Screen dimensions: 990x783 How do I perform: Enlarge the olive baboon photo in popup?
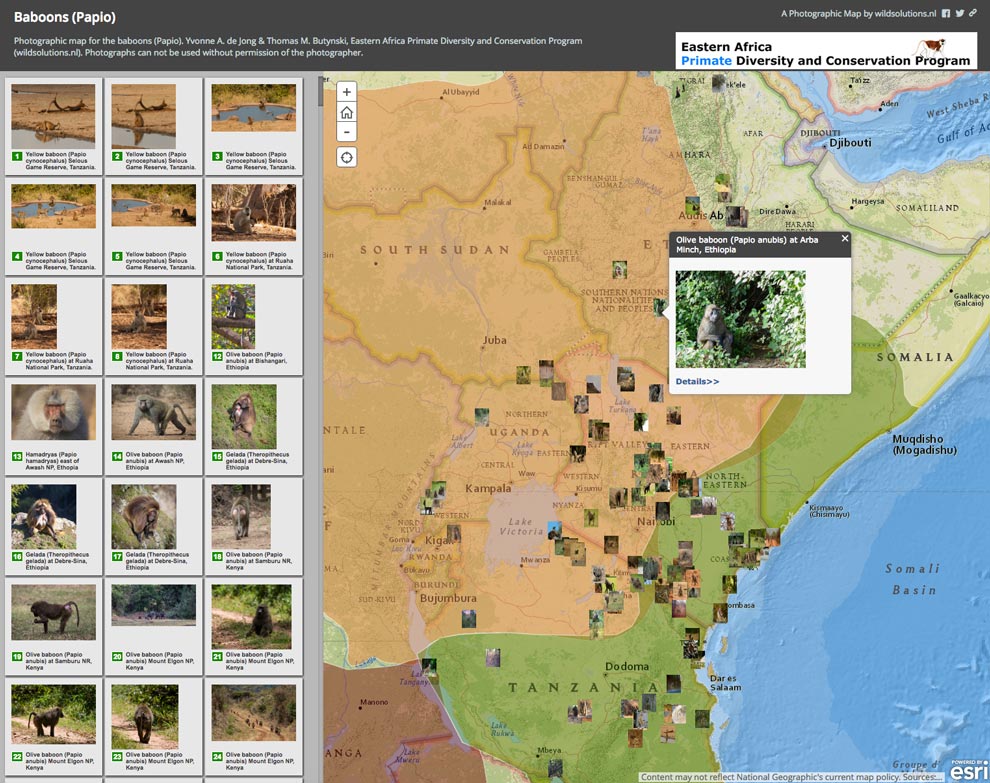point(740,319)
